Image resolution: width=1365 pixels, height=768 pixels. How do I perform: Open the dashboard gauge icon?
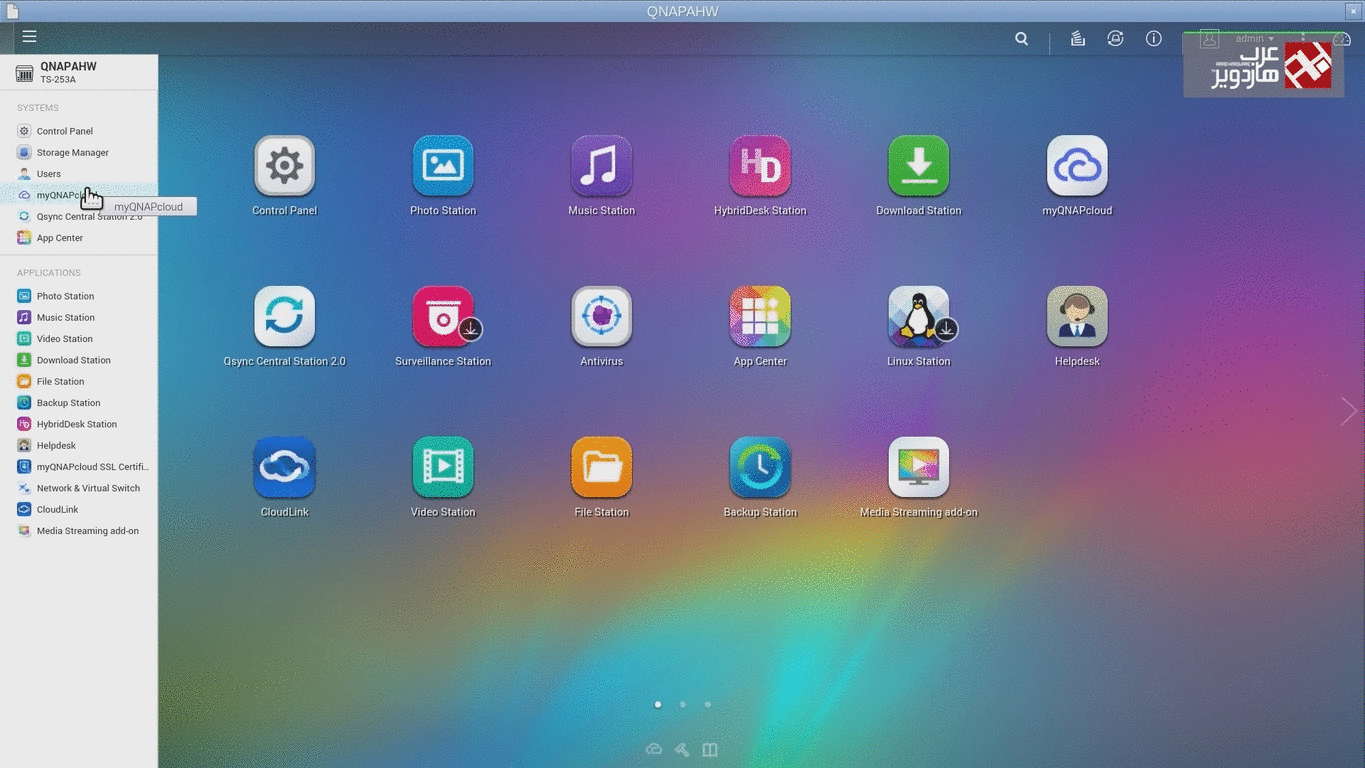point(1342,39)
